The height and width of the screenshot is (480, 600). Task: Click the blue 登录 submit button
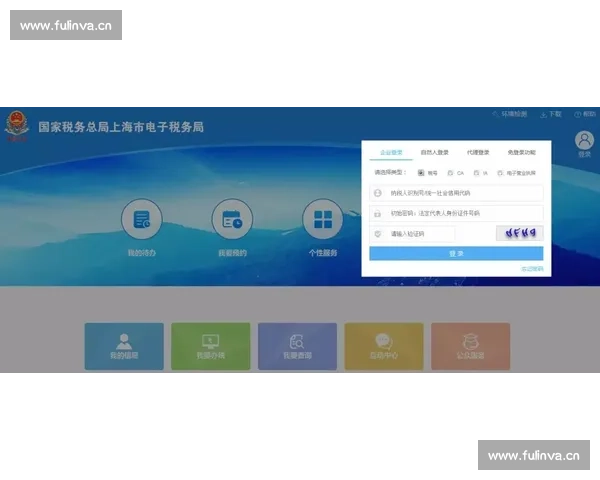point(456,253)
